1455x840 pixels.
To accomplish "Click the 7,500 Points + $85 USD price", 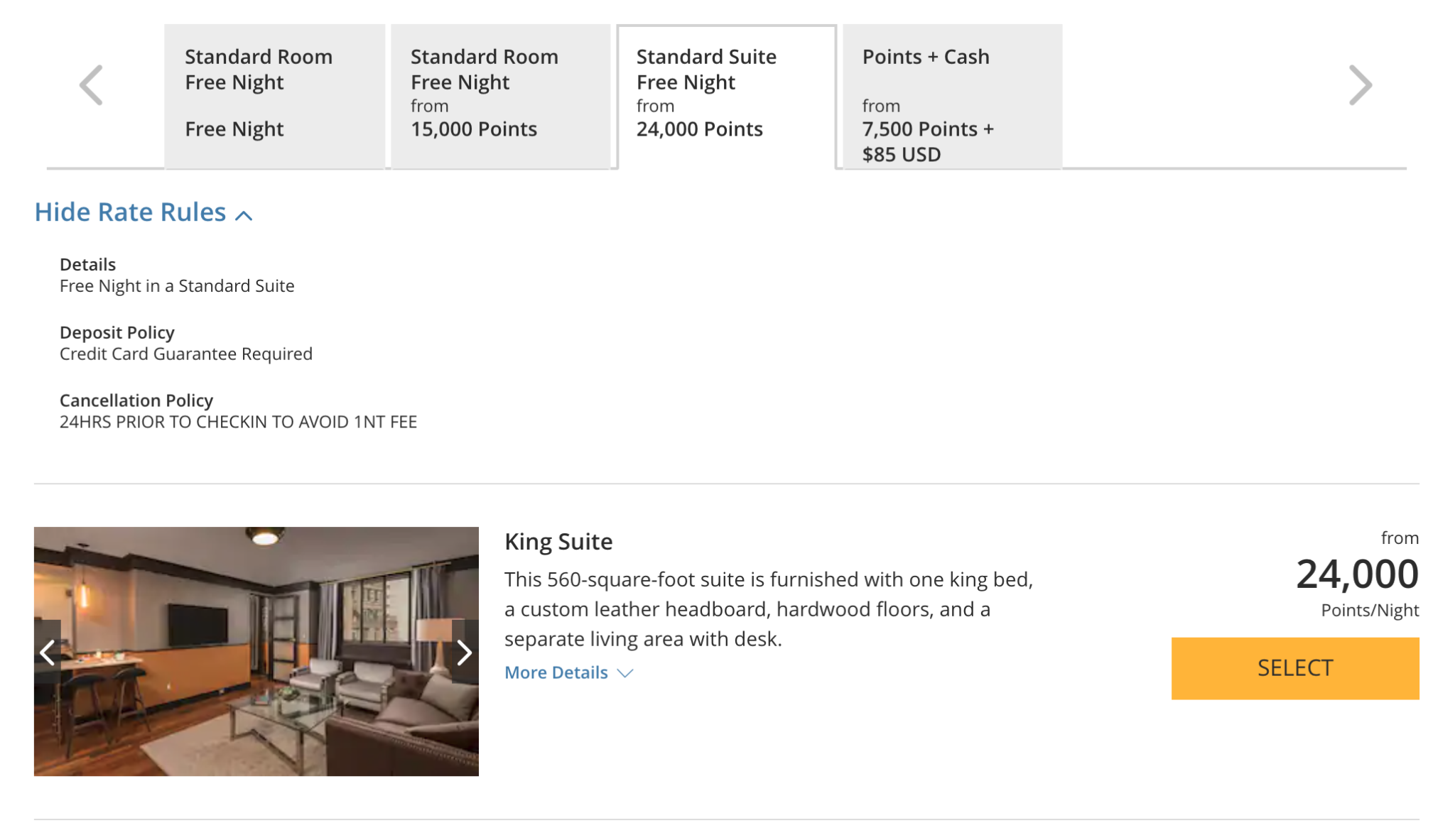I will point(927,141).
